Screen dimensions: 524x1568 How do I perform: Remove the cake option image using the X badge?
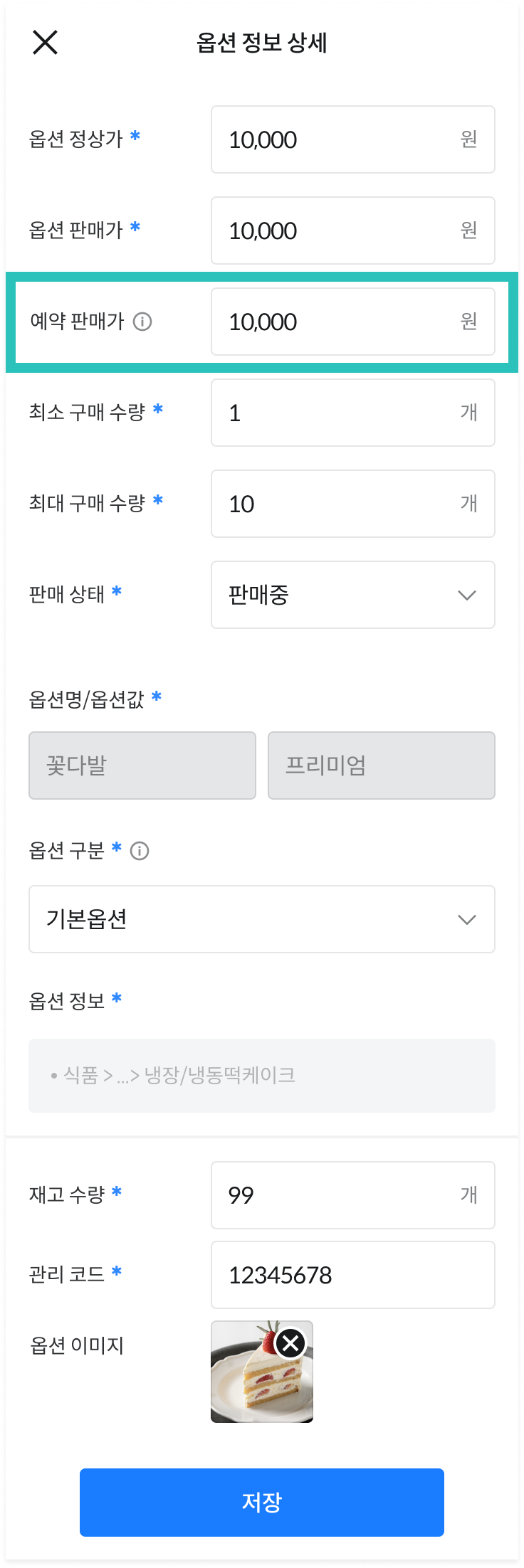(x=290, y=1343)
